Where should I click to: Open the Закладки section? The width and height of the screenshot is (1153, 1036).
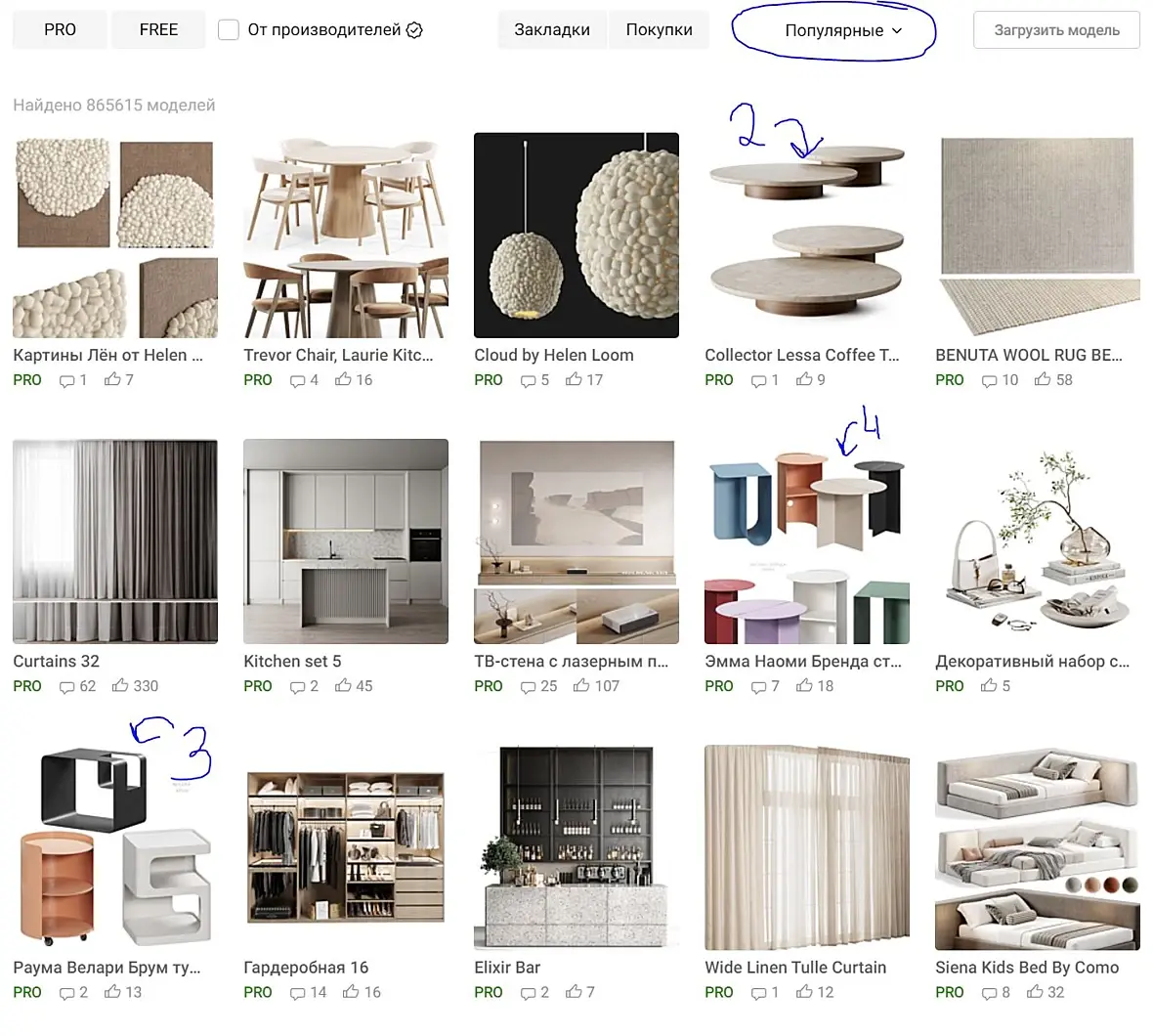point(551,29)
